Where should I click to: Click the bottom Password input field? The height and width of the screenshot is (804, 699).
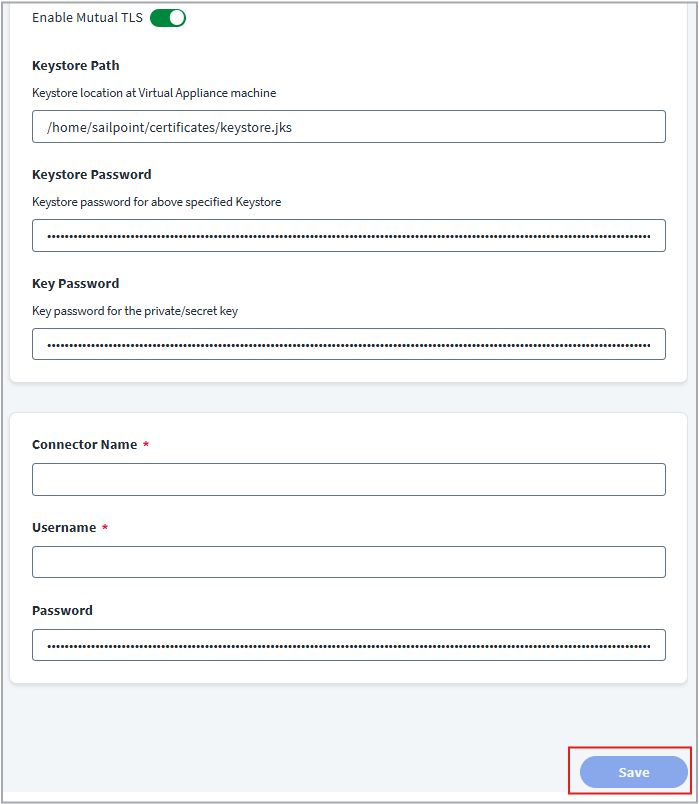coord(348,645)
